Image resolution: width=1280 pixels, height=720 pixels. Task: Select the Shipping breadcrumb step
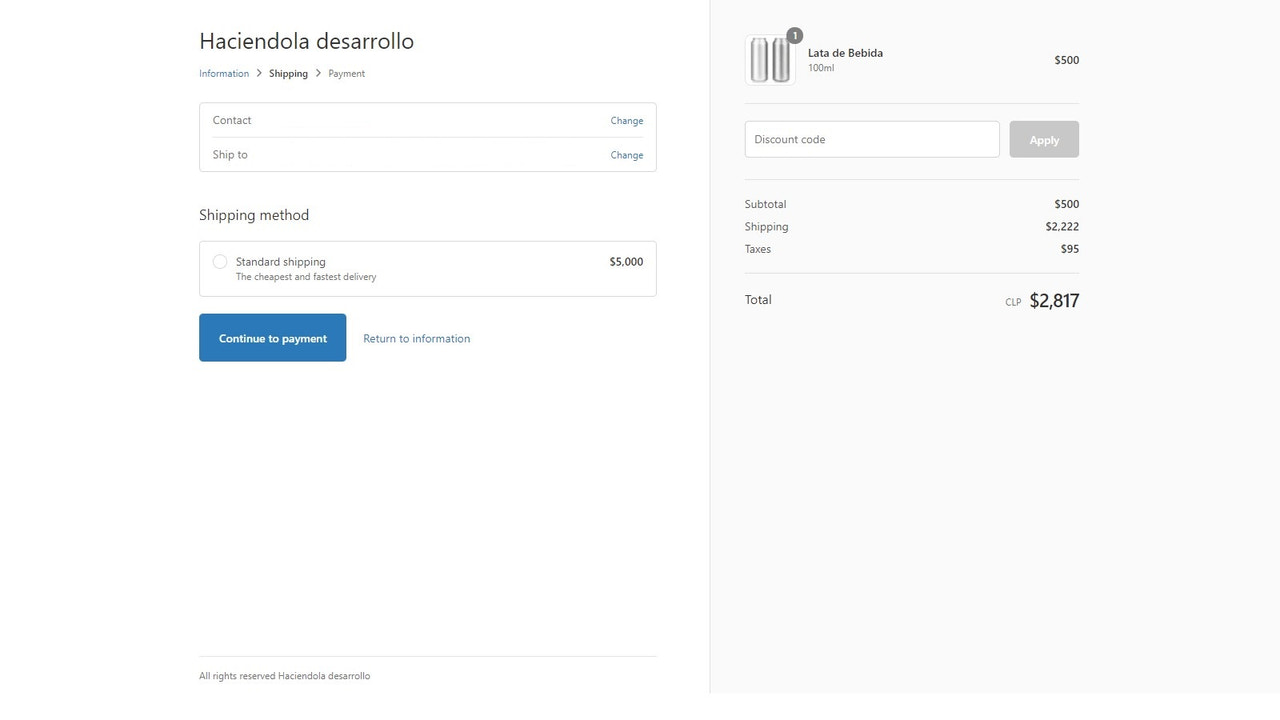pos(288,73)
